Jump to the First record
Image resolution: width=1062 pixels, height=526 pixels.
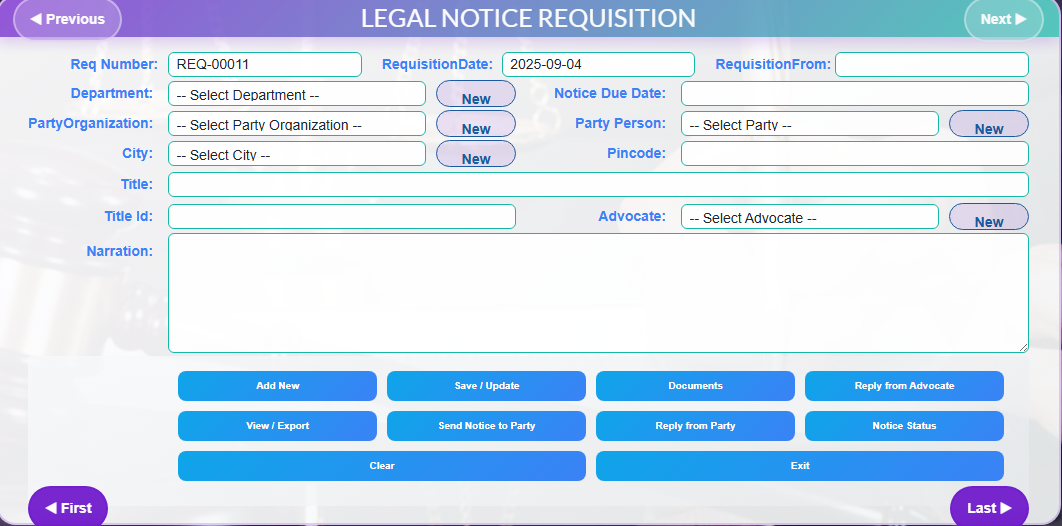pos(68,507)
